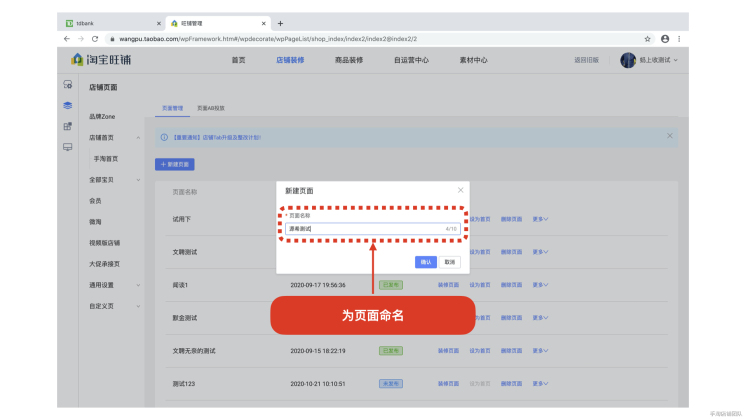The image size is (746, 420).
Task: Close the 旺铺管理 browser tab
Action: click(x=264, y=23)
